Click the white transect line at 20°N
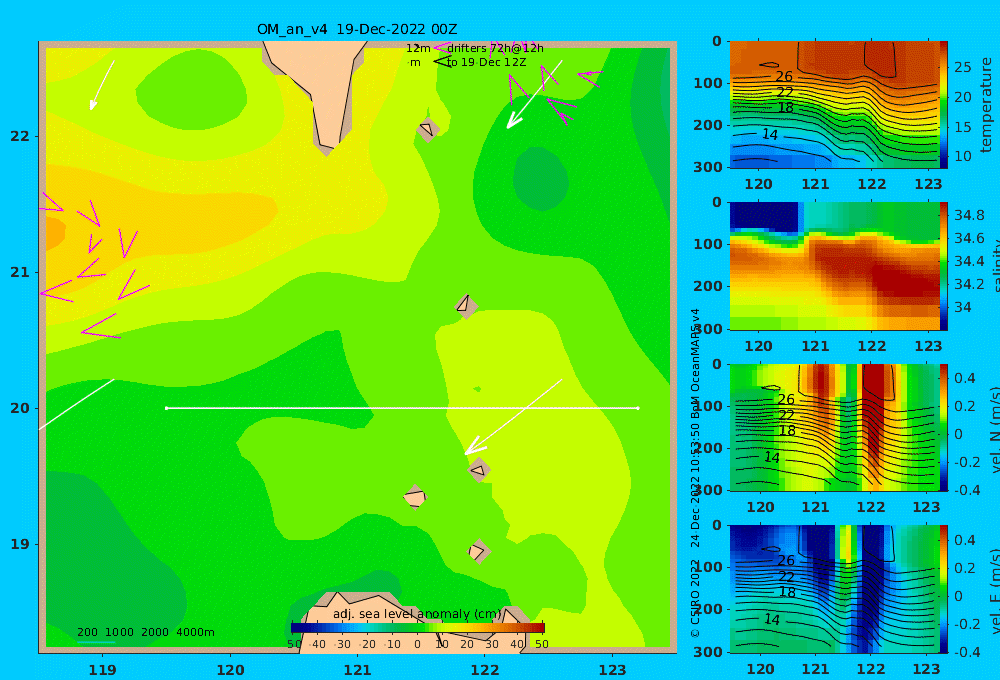1000x680 pixels. [x=402, y=408]
